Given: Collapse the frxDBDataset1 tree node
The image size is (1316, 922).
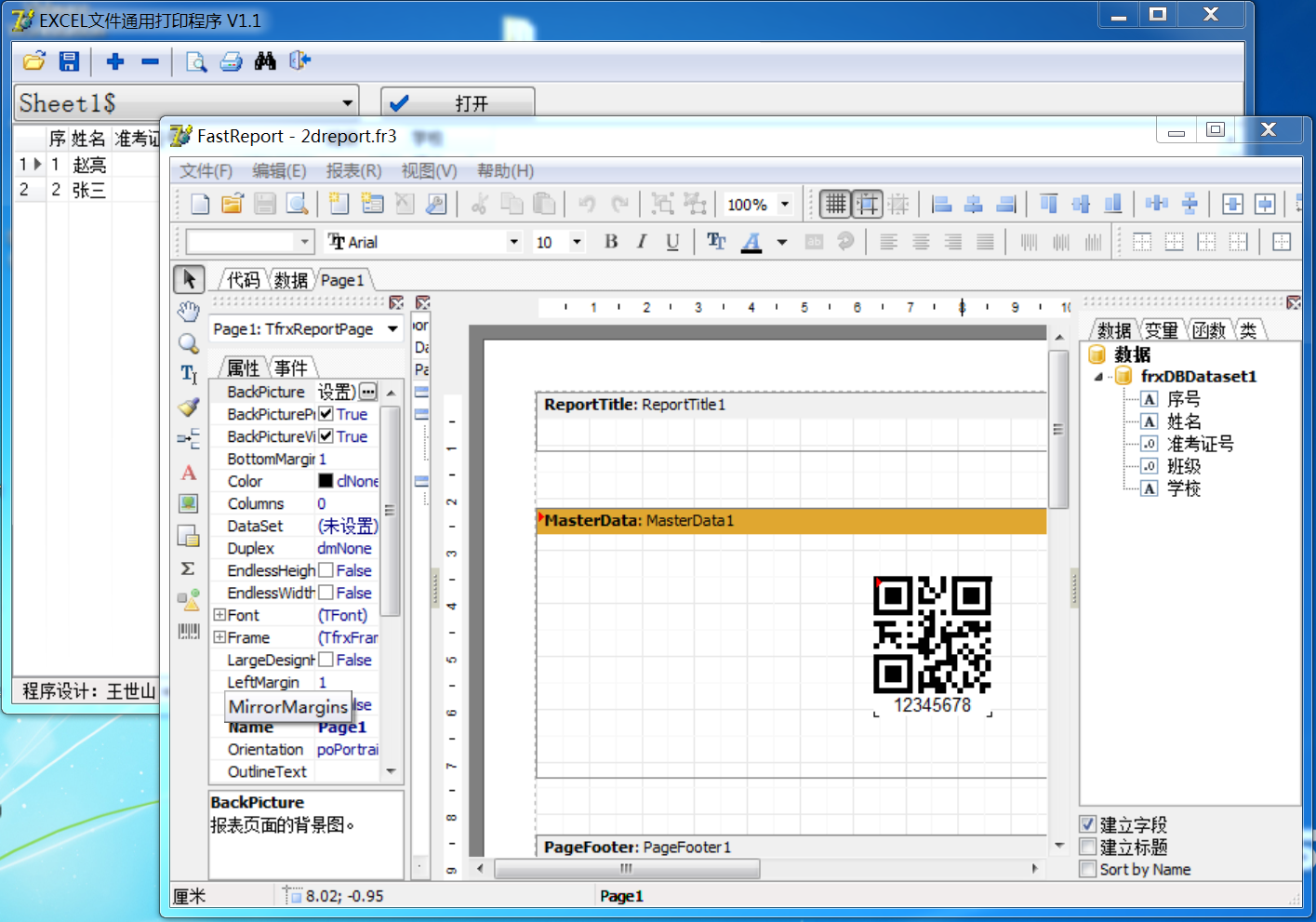Looking at the screenshot, I should coord(1099,377).
